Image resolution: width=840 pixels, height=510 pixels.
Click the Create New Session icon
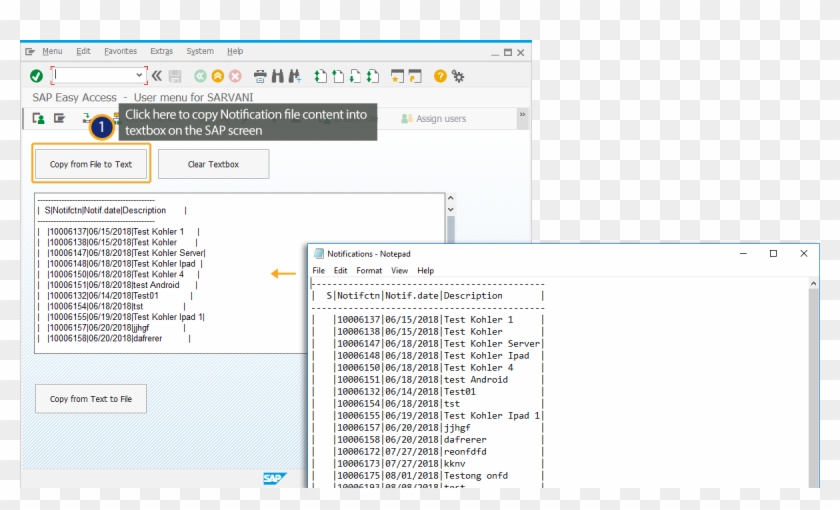(x=397, y=76)
